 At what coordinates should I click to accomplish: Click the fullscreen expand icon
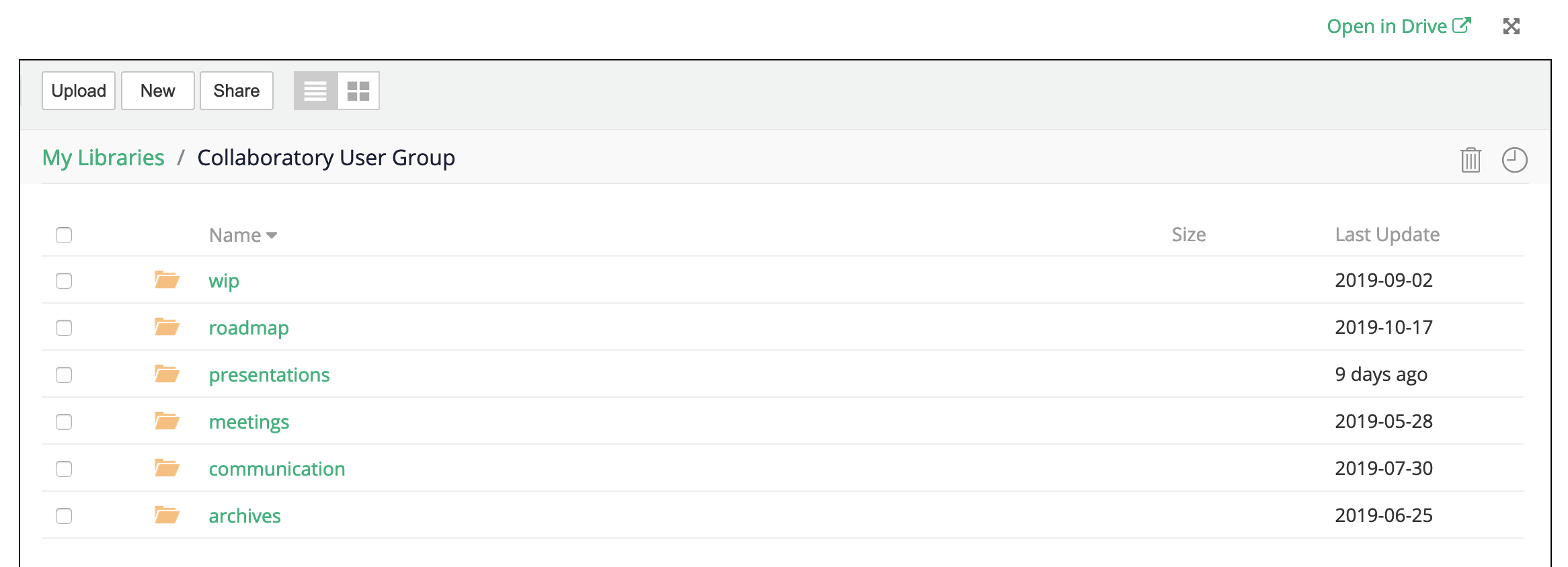1511,26
